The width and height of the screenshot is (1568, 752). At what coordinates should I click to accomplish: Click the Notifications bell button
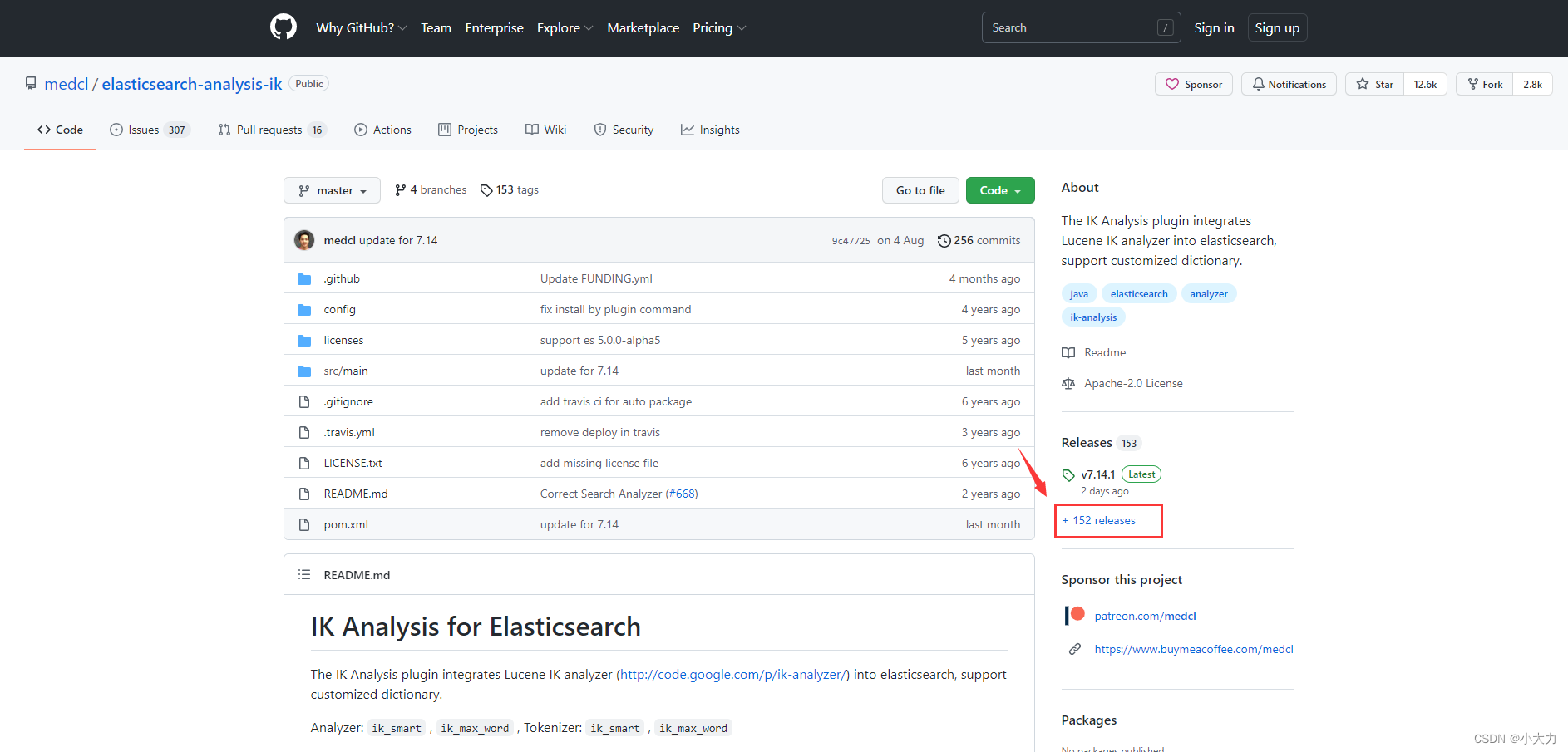[x=1289, y=84]
